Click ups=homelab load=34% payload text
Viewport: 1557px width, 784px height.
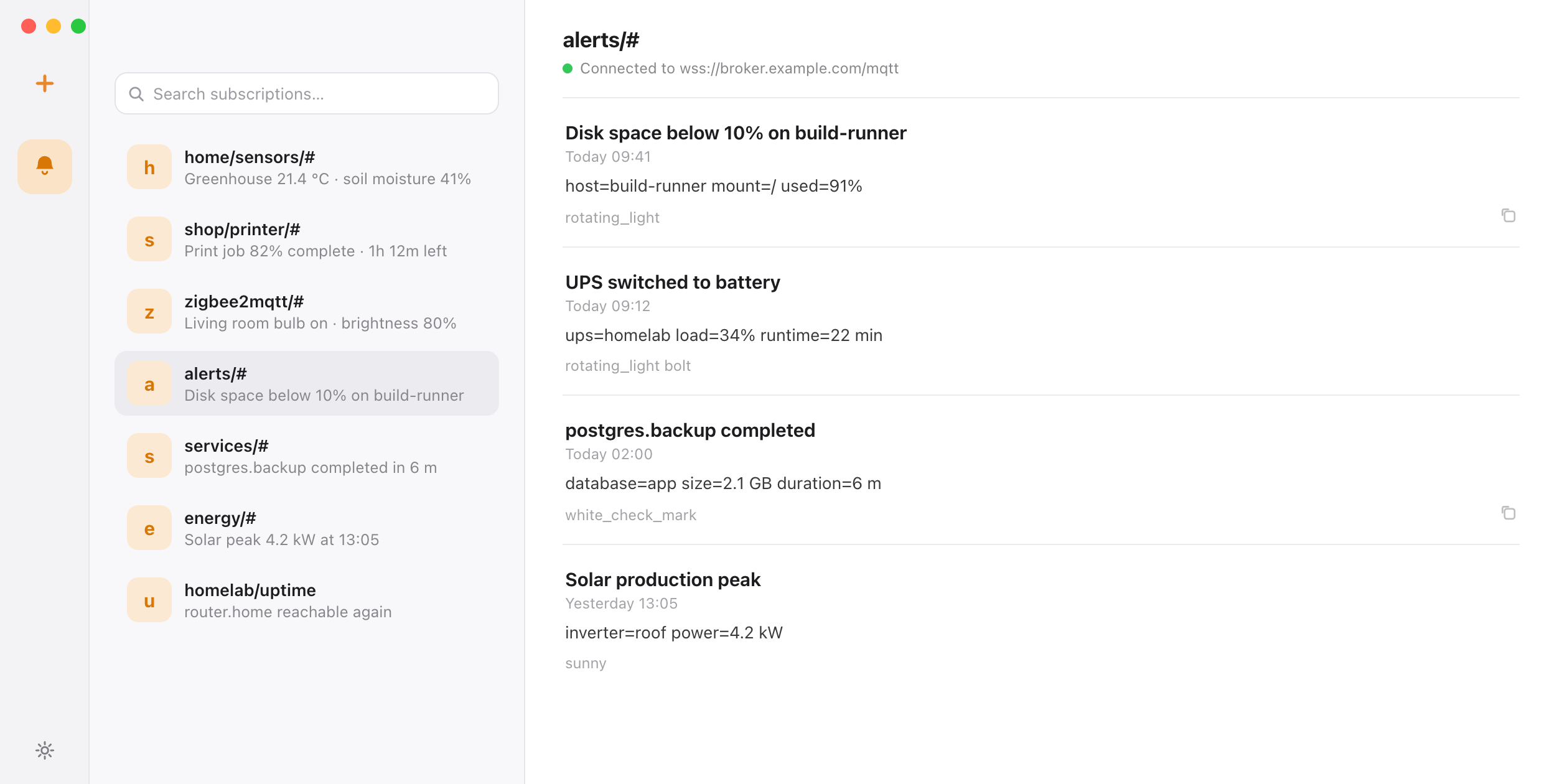pos(723,335)
